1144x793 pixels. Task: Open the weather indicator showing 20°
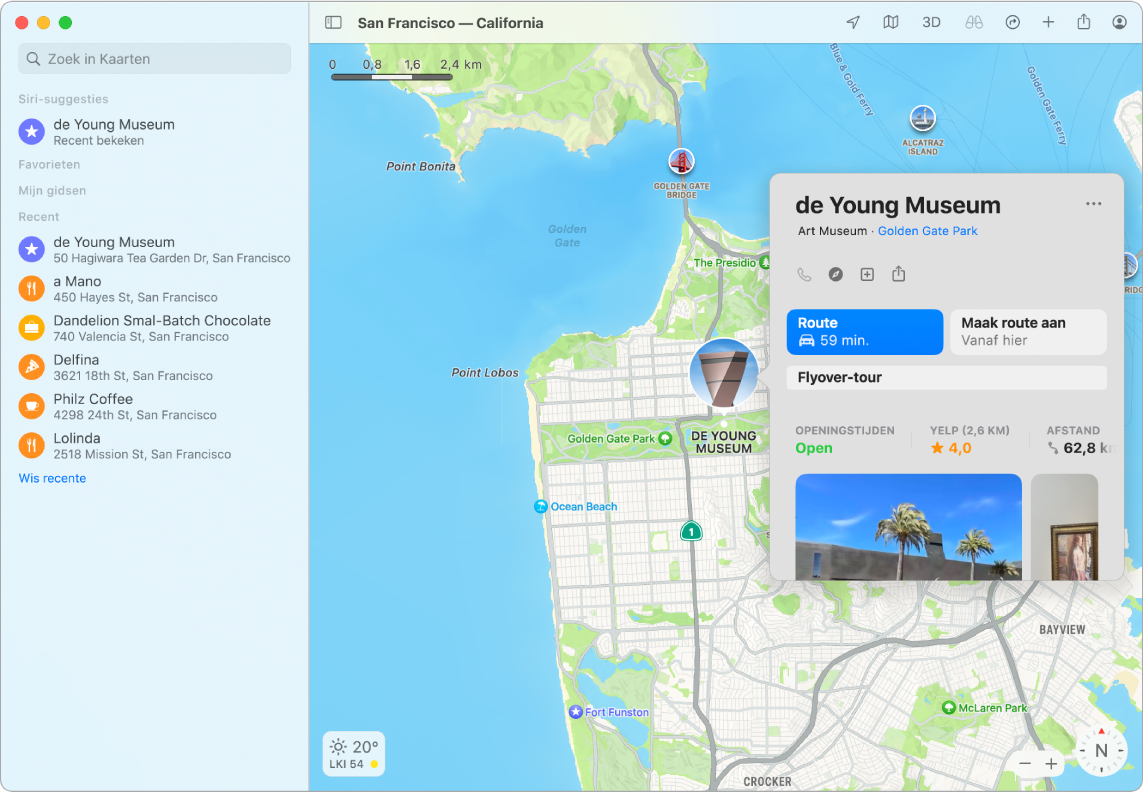tap(353, 754)
